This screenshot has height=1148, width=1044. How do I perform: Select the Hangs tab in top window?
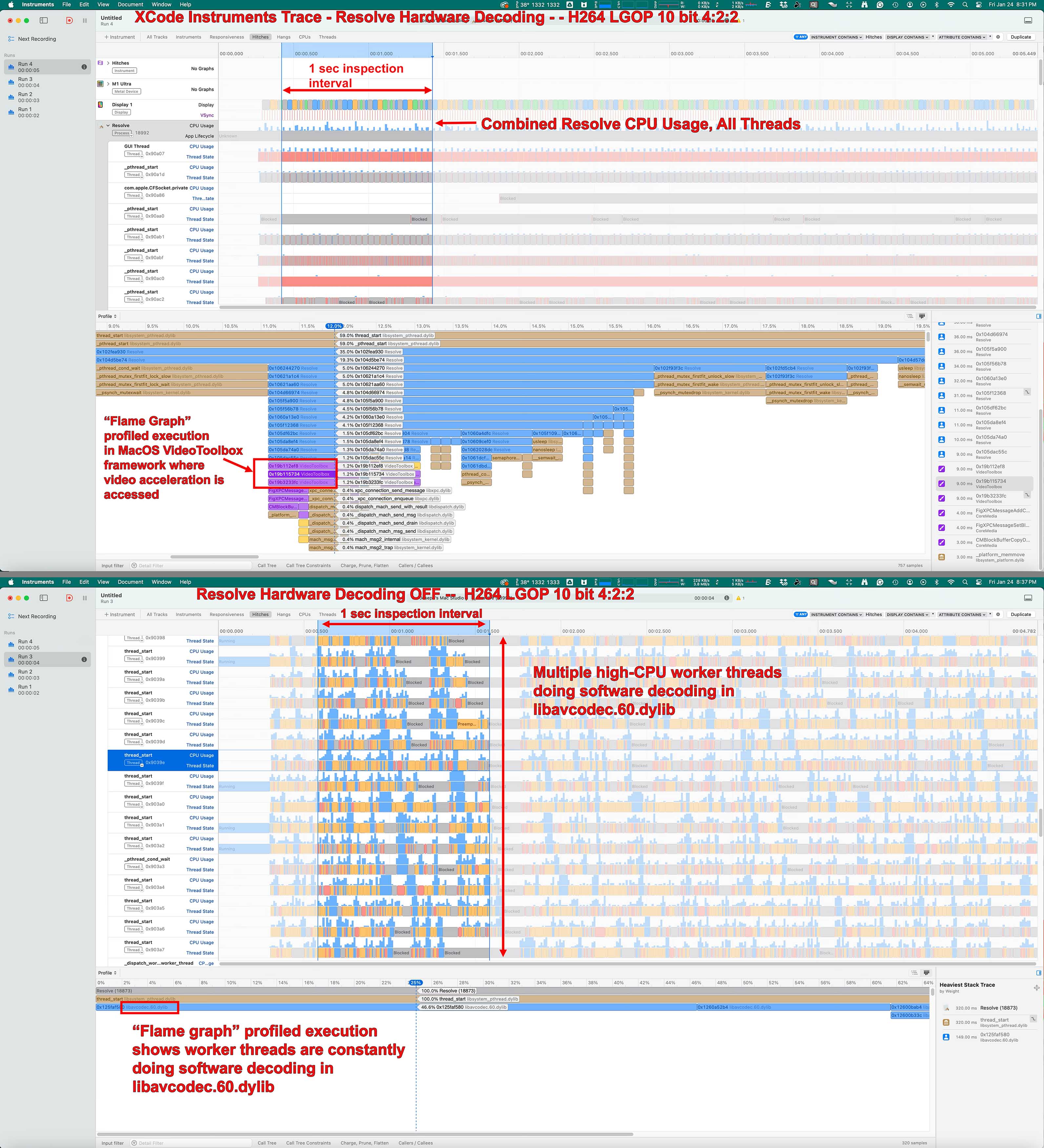point(284,37)
